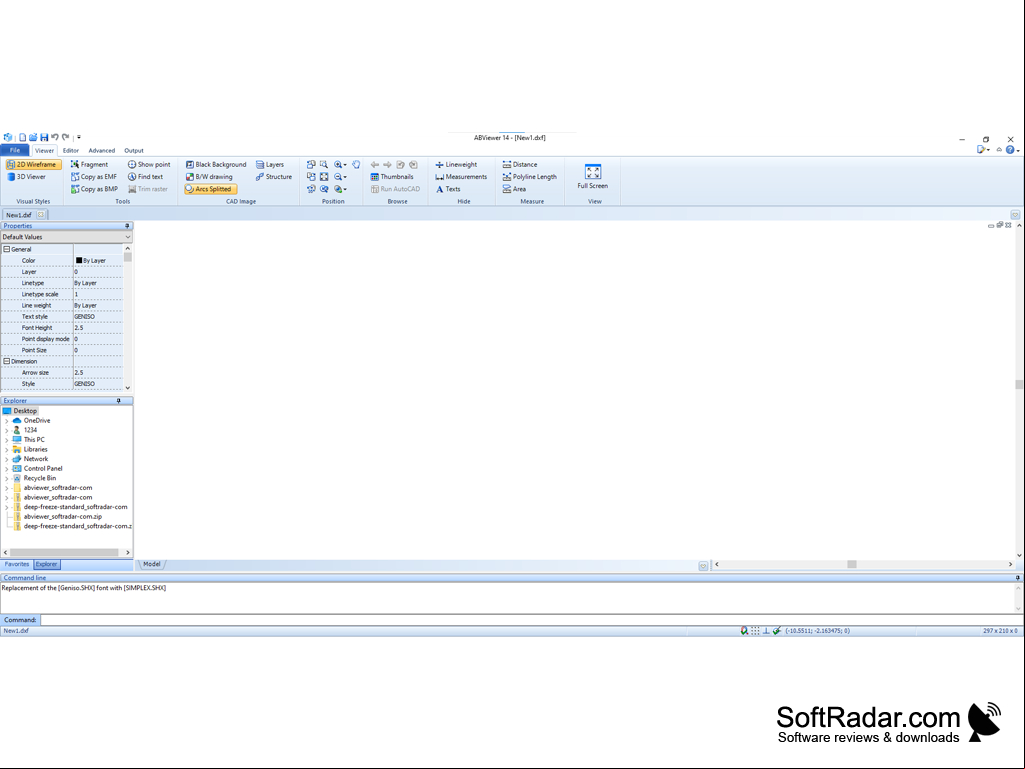The image size is (1025, 769).
Task: Switch to 3D Viewer style
Action: point(27,177)
